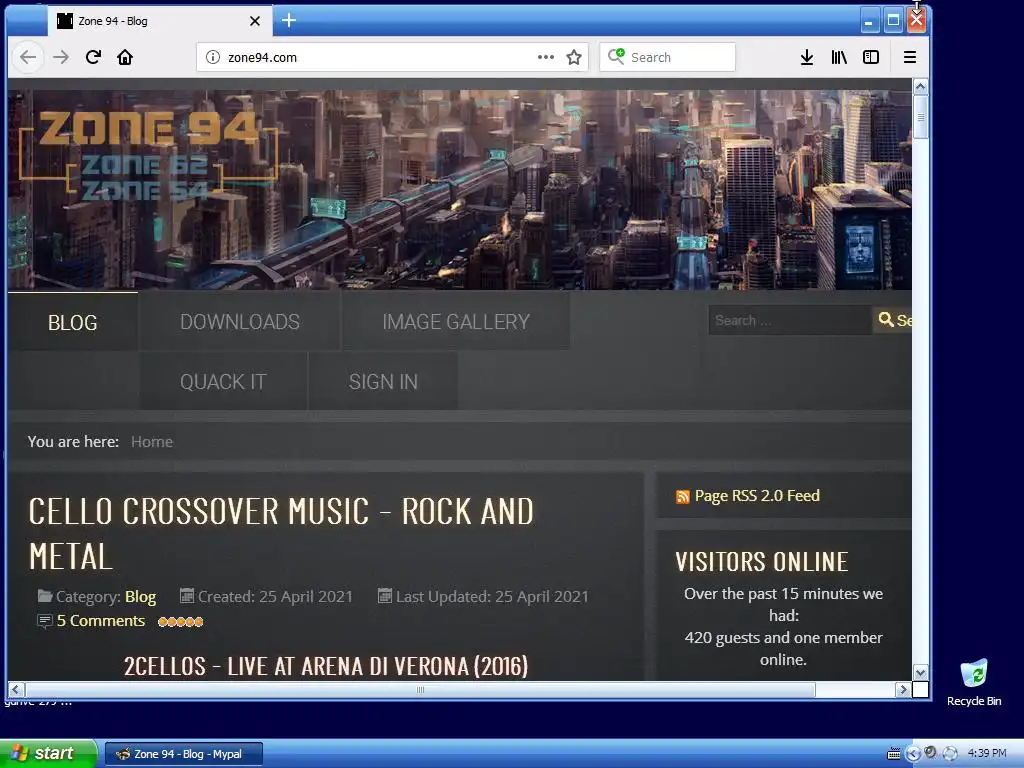
Task: Bookmark this page with the star
Action: click(x=574, y=57)
